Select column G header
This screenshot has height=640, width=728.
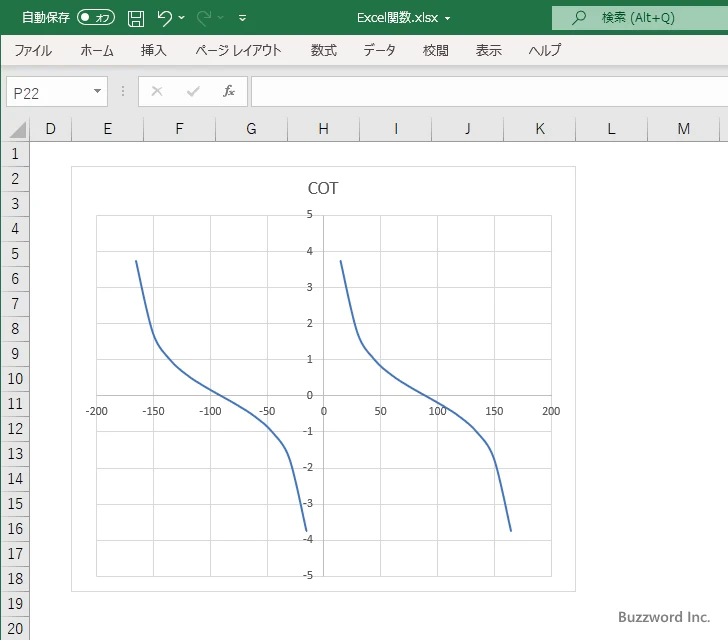point(252,129)
